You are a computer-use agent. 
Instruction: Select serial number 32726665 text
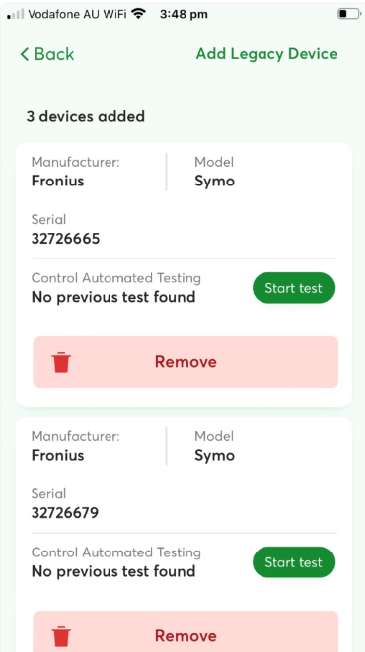[x=66, y=239]
